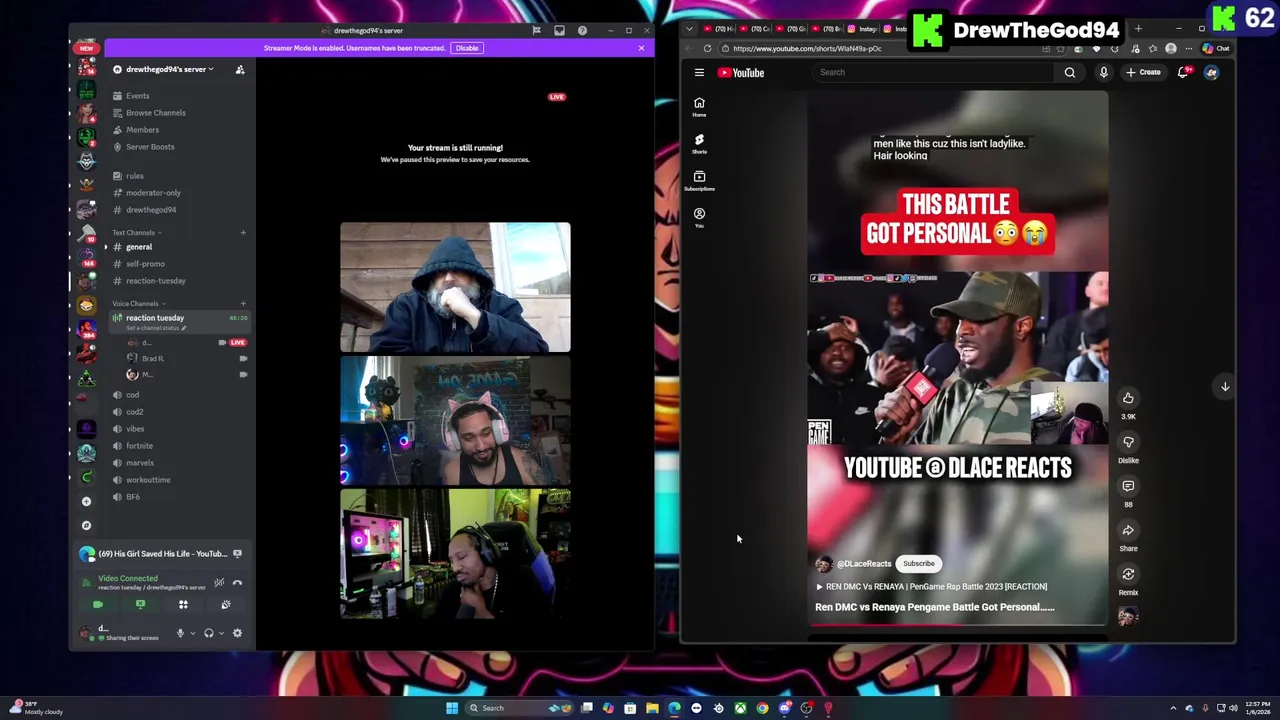Open microphone input options arrow

click(192, 633)
